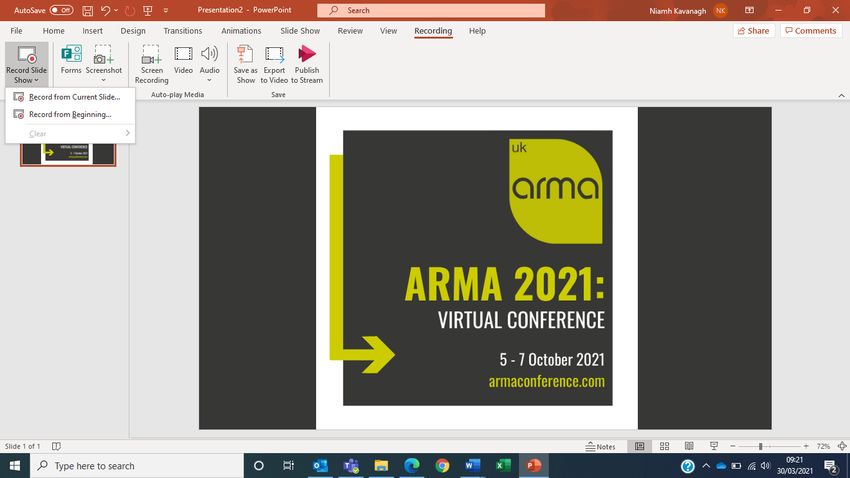850x478 pixels.
Task: Open Outlook from taskbar
Action: click(x=320, y=466)
